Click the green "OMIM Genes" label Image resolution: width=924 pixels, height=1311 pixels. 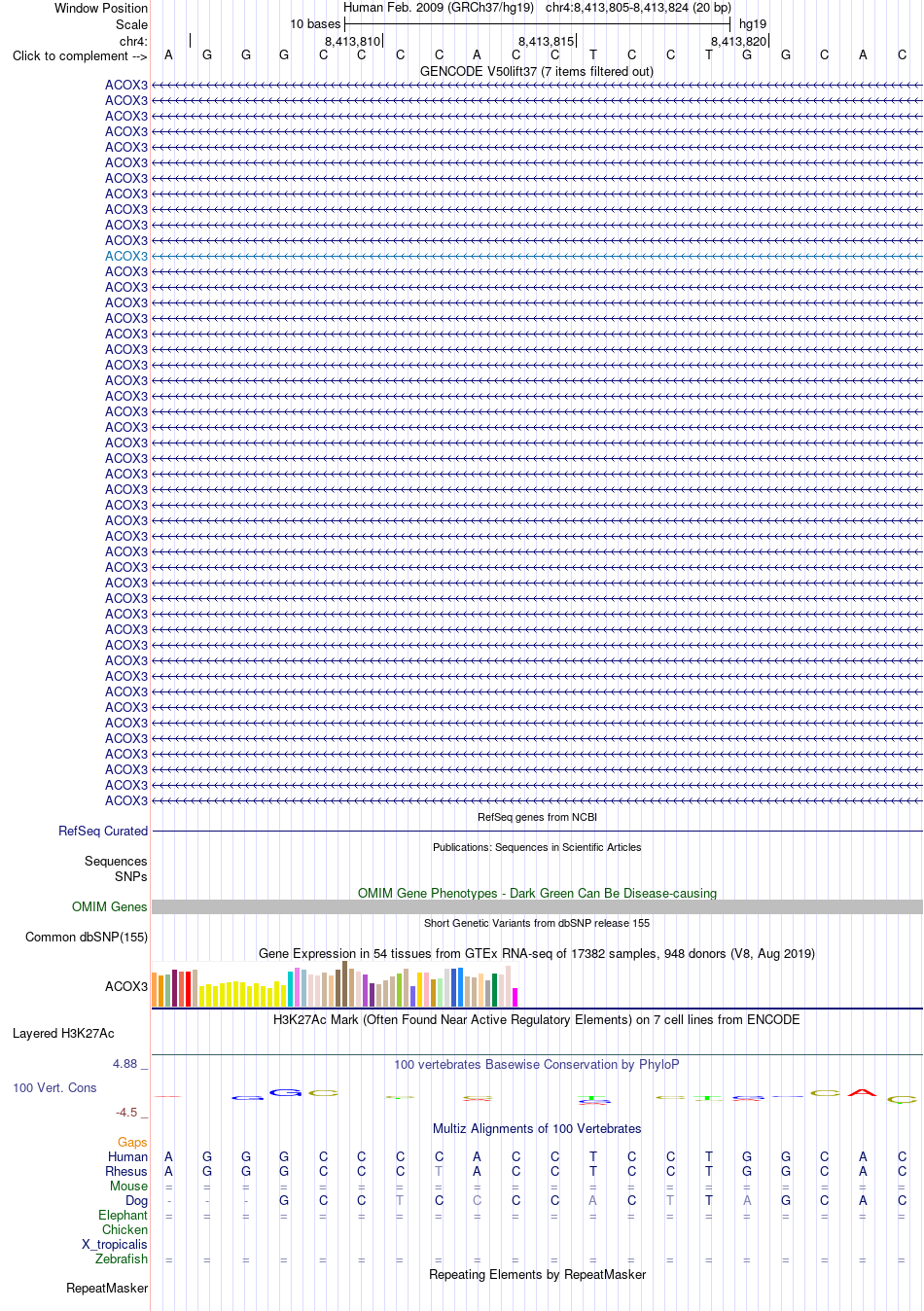point(110,906)
